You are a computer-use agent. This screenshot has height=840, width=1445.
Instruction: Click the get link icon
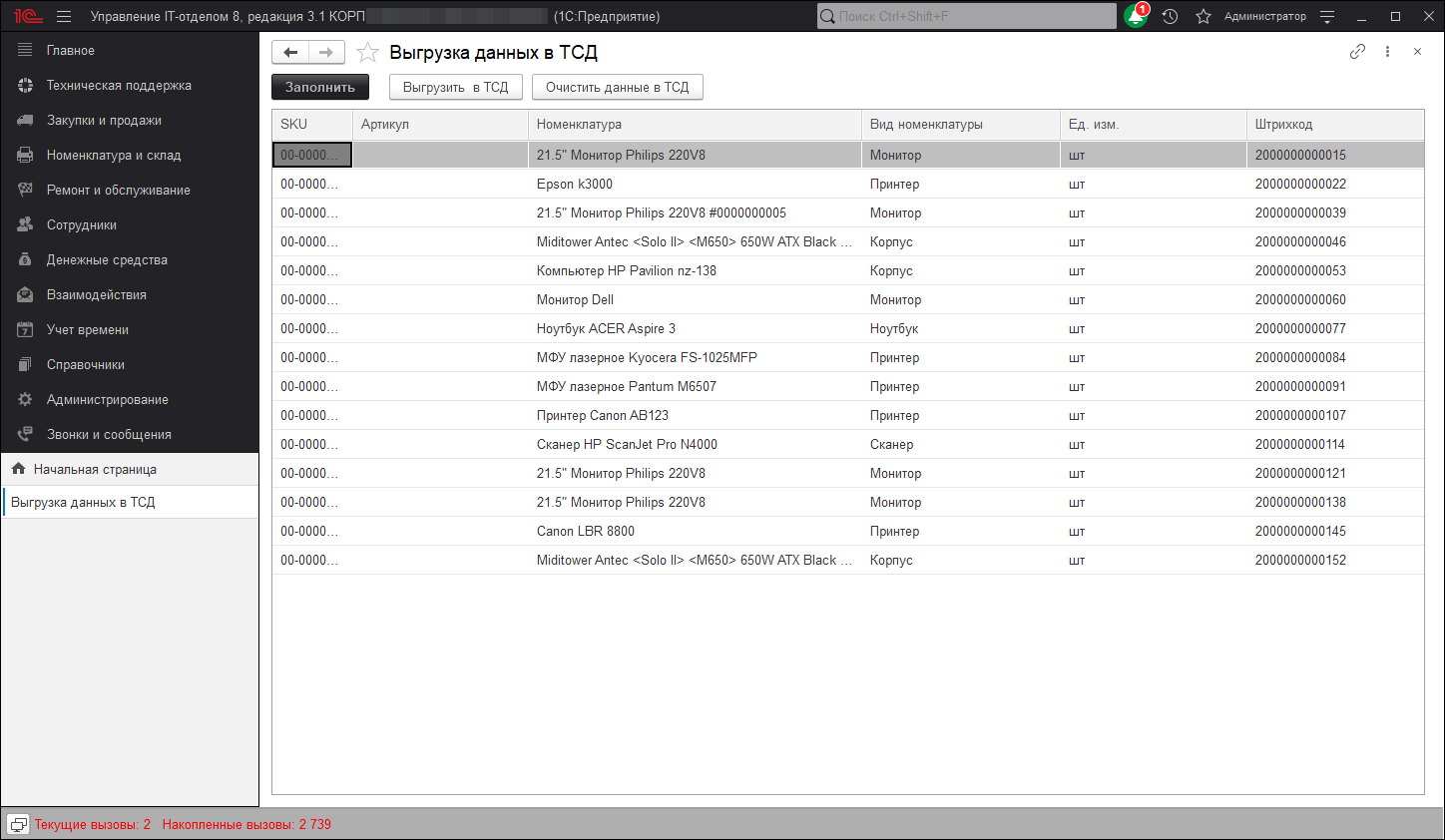(1357, 52)
